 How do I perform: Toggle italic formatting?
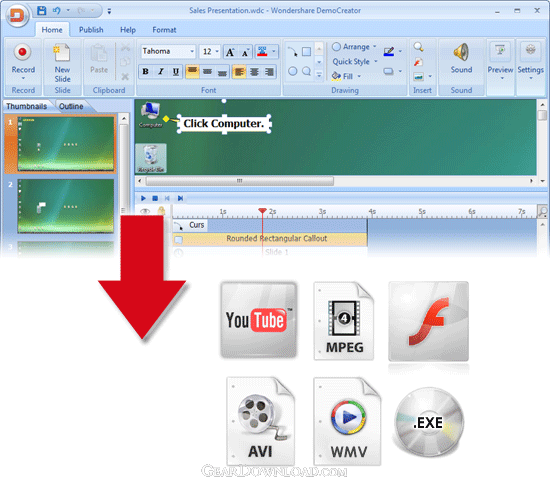pos(161,72)
